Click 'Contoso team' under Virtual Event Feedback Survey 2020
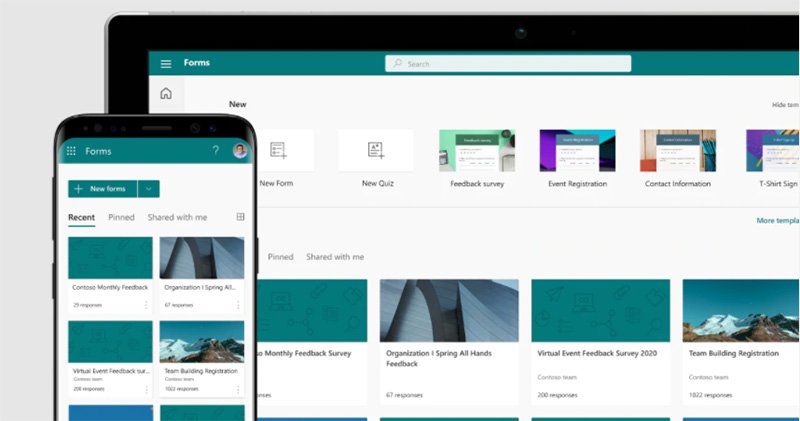This screenshot has height=421, width=800. click(557, 378)
